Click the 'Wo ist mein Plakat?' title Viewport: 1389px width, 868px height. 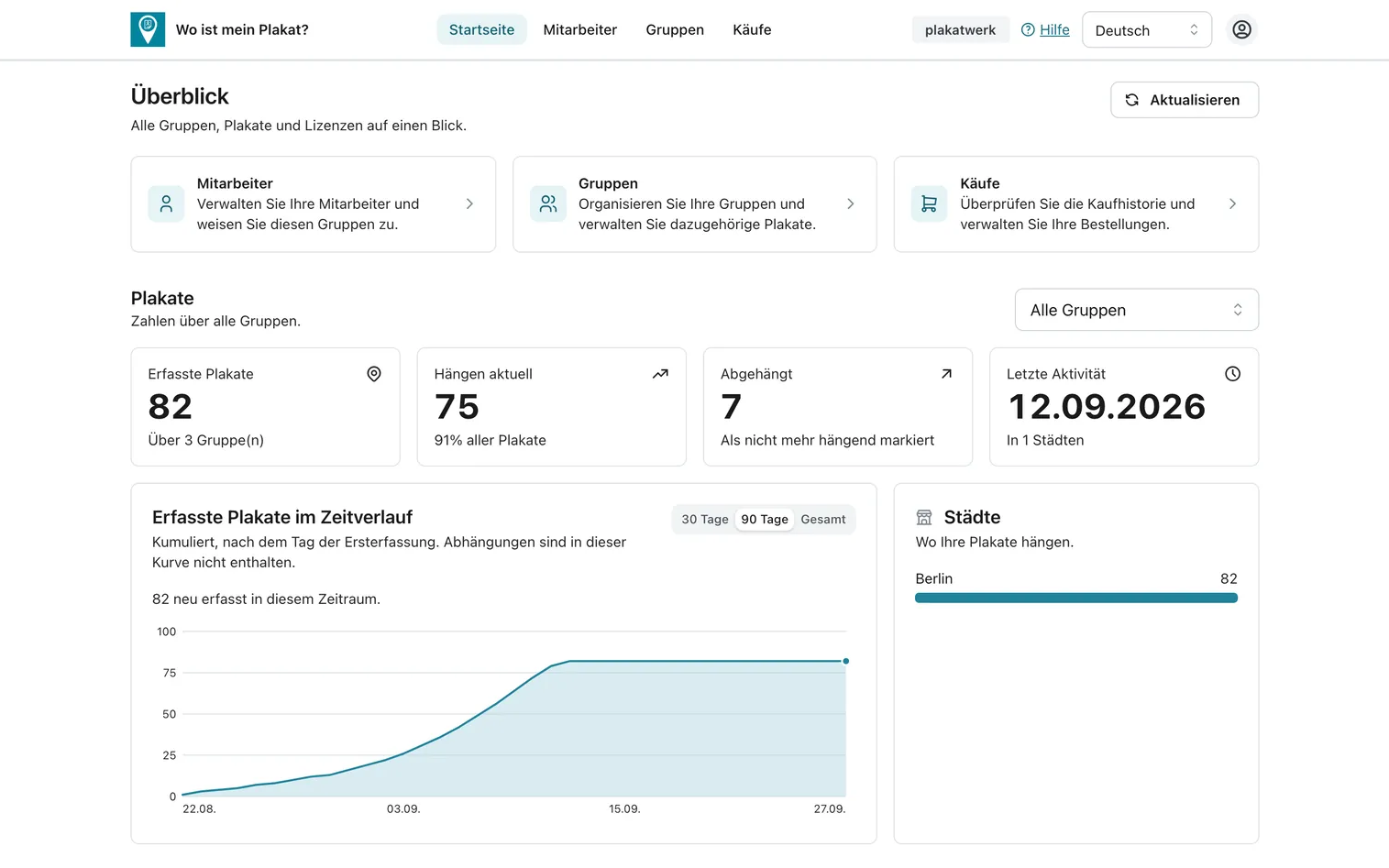coord(242,29)
